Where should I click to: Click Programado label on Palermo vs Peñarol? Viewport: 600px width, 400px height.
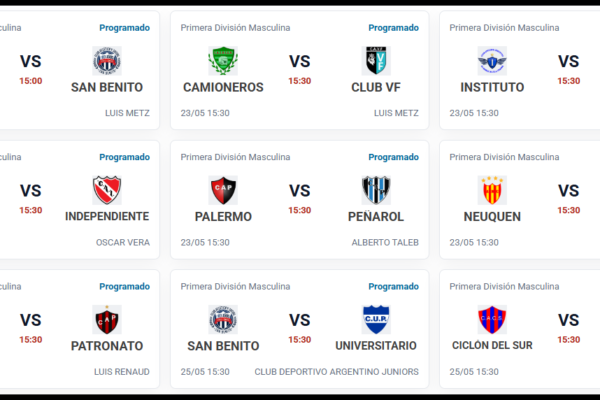(x=393, y=157)
